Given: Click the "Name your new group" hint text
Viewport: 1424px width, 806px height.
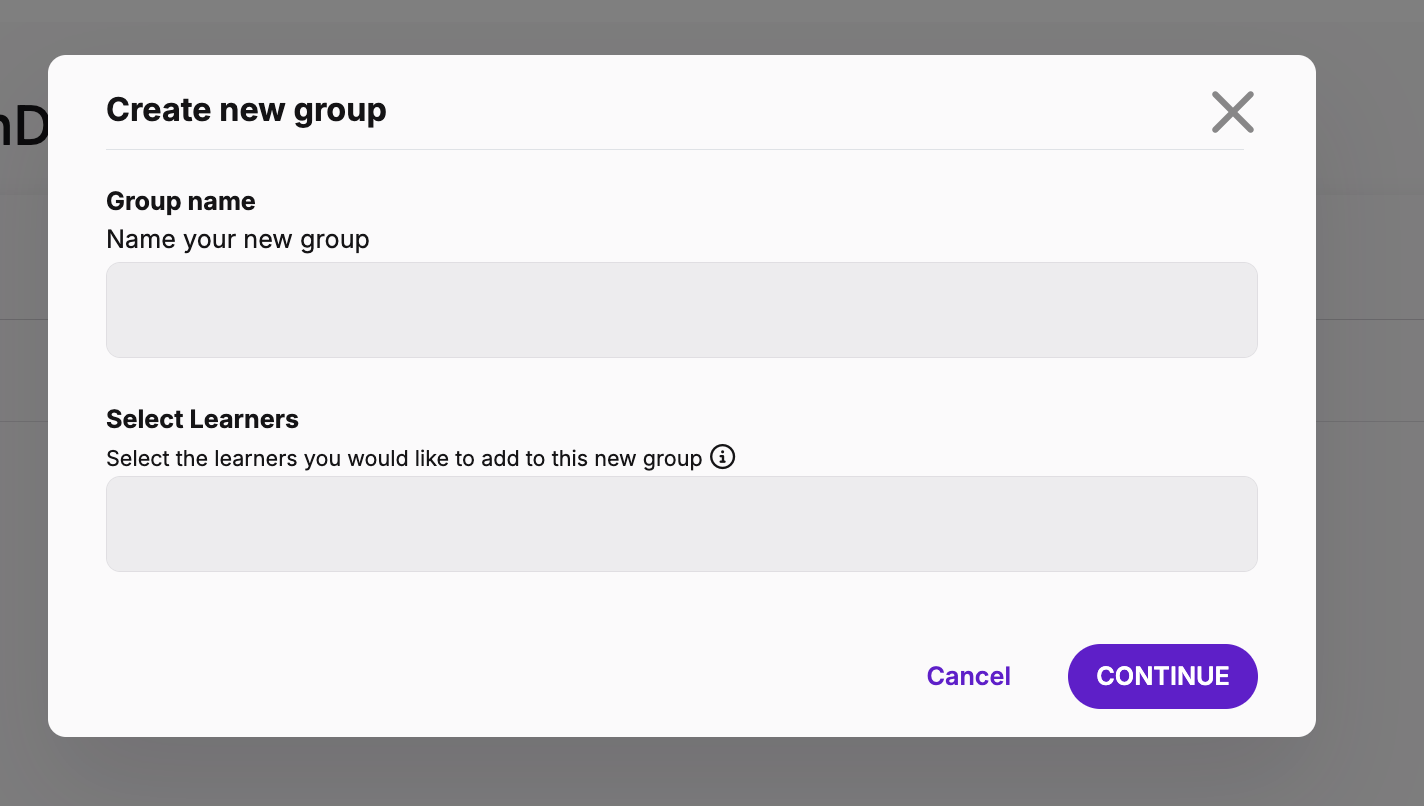Looking at the screenshot, I should (x=238, y=240).
